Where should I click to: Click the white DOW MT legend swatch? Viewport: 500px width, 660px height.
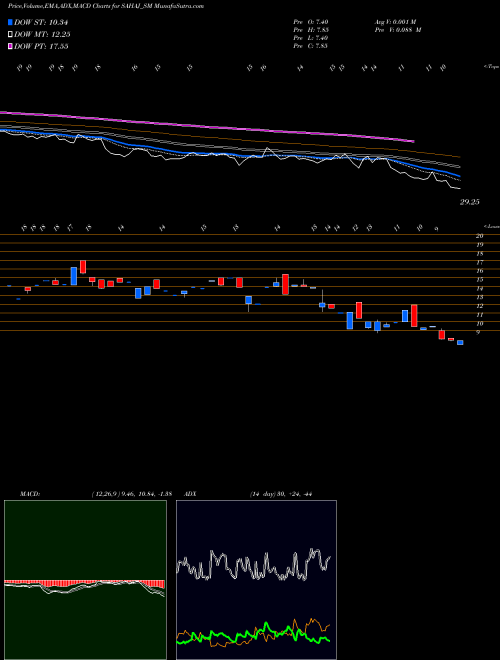click(x=10, y=35)
